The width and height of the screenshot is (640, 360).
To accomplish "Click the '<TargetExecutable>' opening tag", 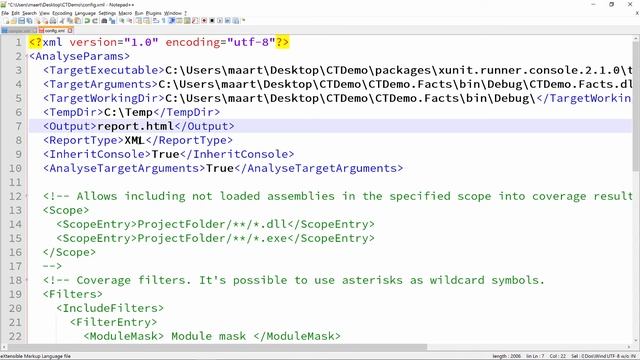I will coord(104,70).
